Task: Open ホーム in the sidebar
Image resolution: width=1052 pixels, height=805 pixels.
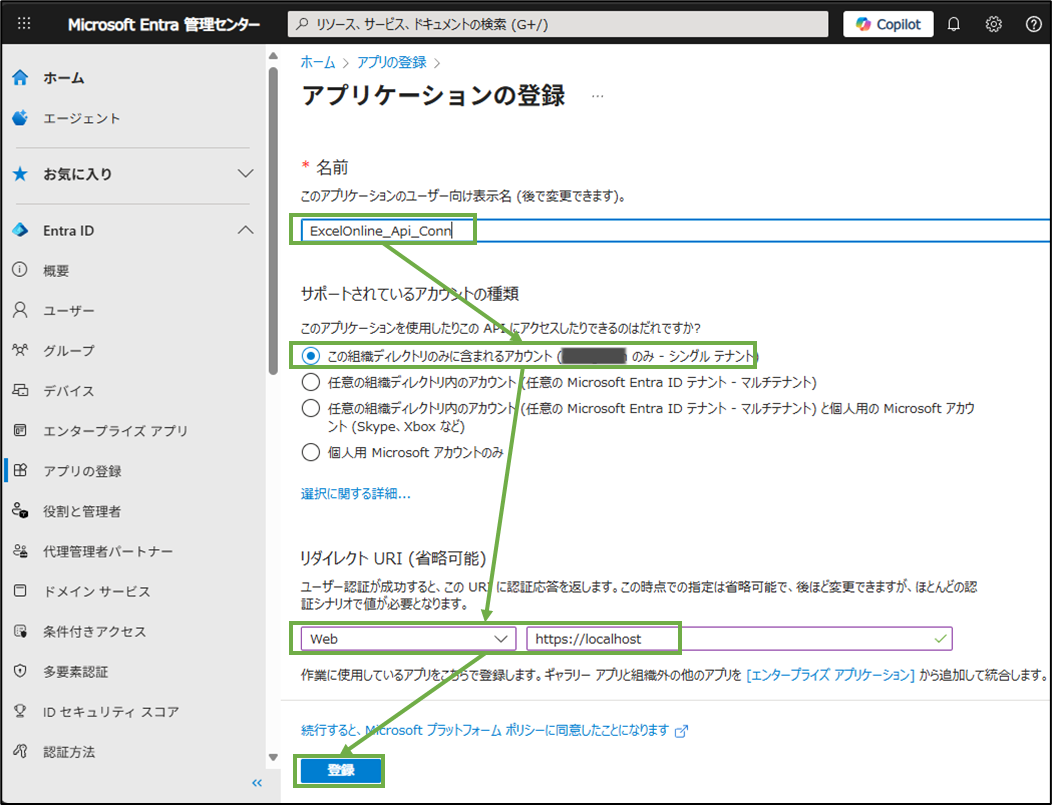Action: 64,78
